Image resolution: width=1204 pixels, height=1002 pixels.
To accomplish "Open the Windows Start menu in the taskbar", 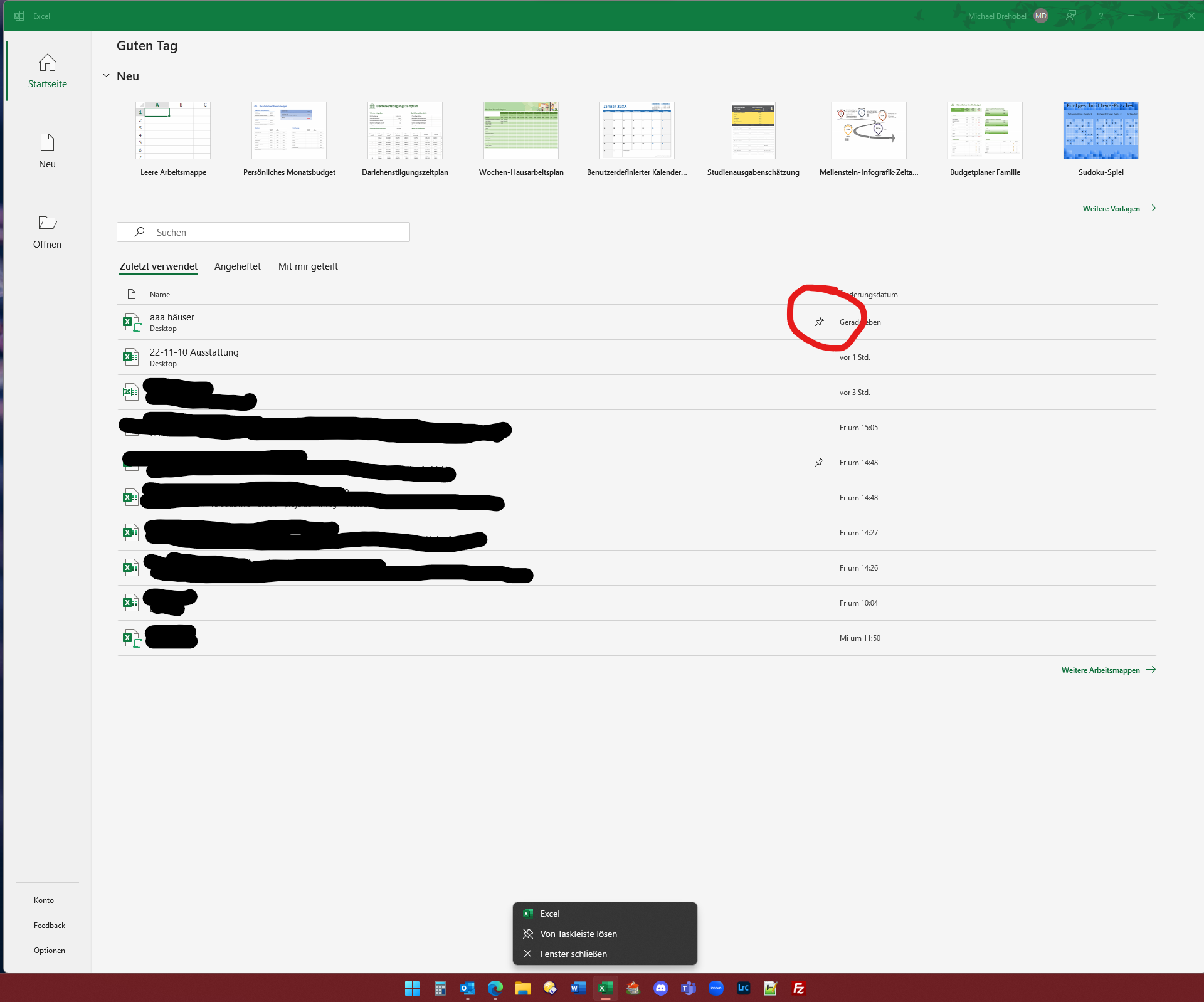I will click(412, 988).
